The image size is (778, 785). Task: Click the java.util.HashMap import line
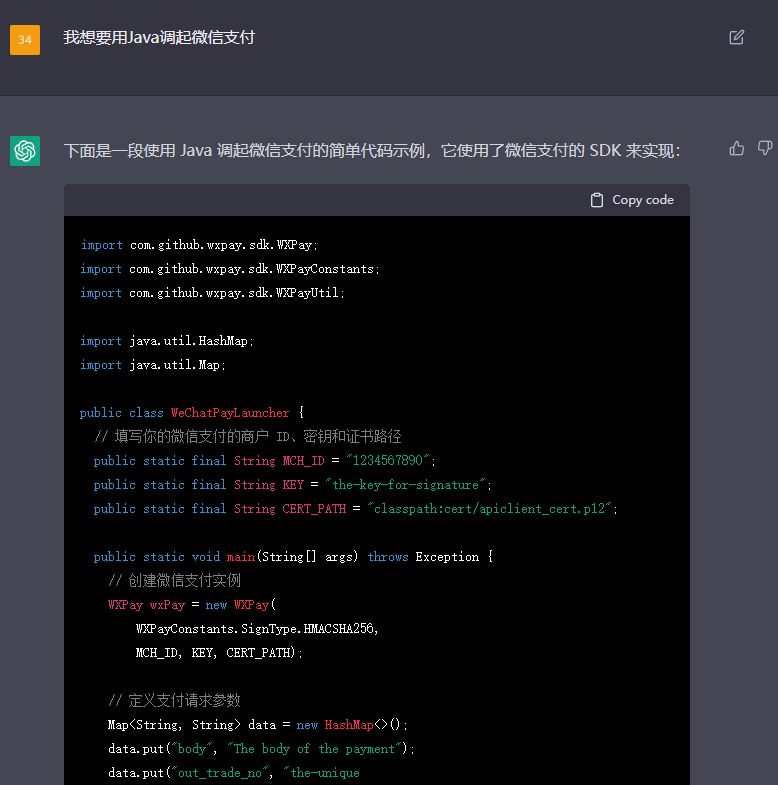[x=167, y=341]
